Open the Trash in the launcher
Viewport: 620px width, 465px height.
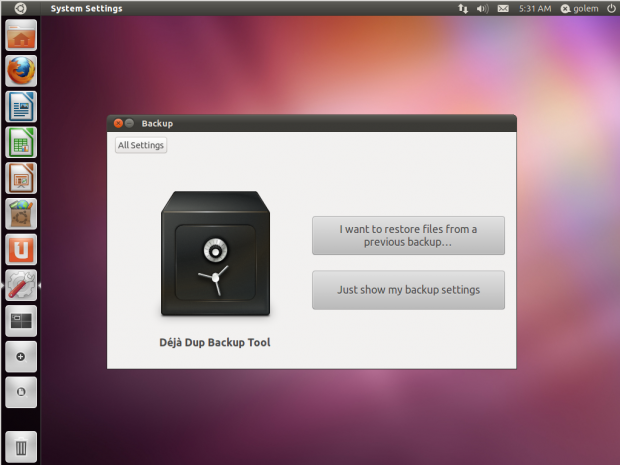click(x=21, y=444)
